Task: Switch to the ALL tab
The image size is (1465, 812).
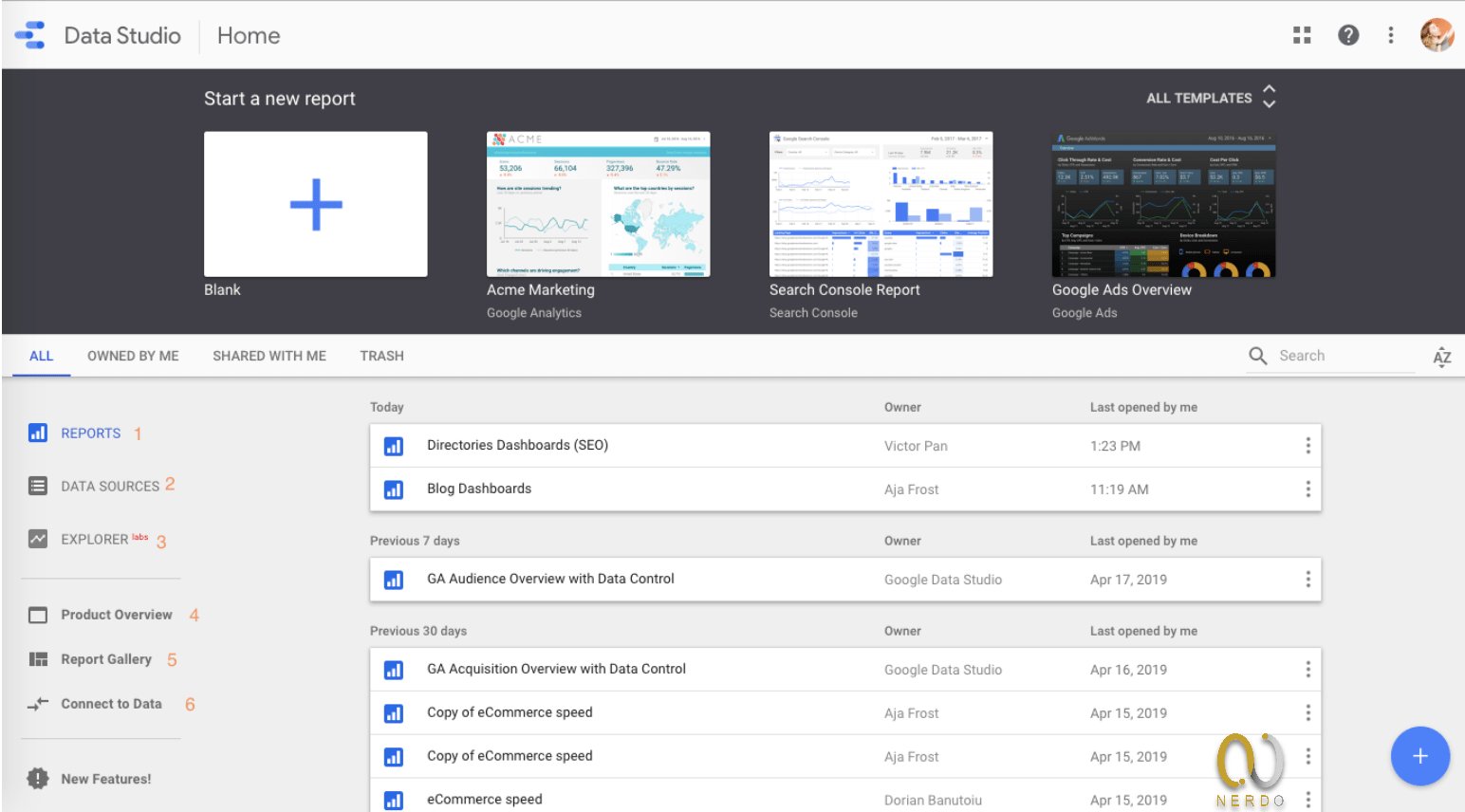Action: pos(41,356)
